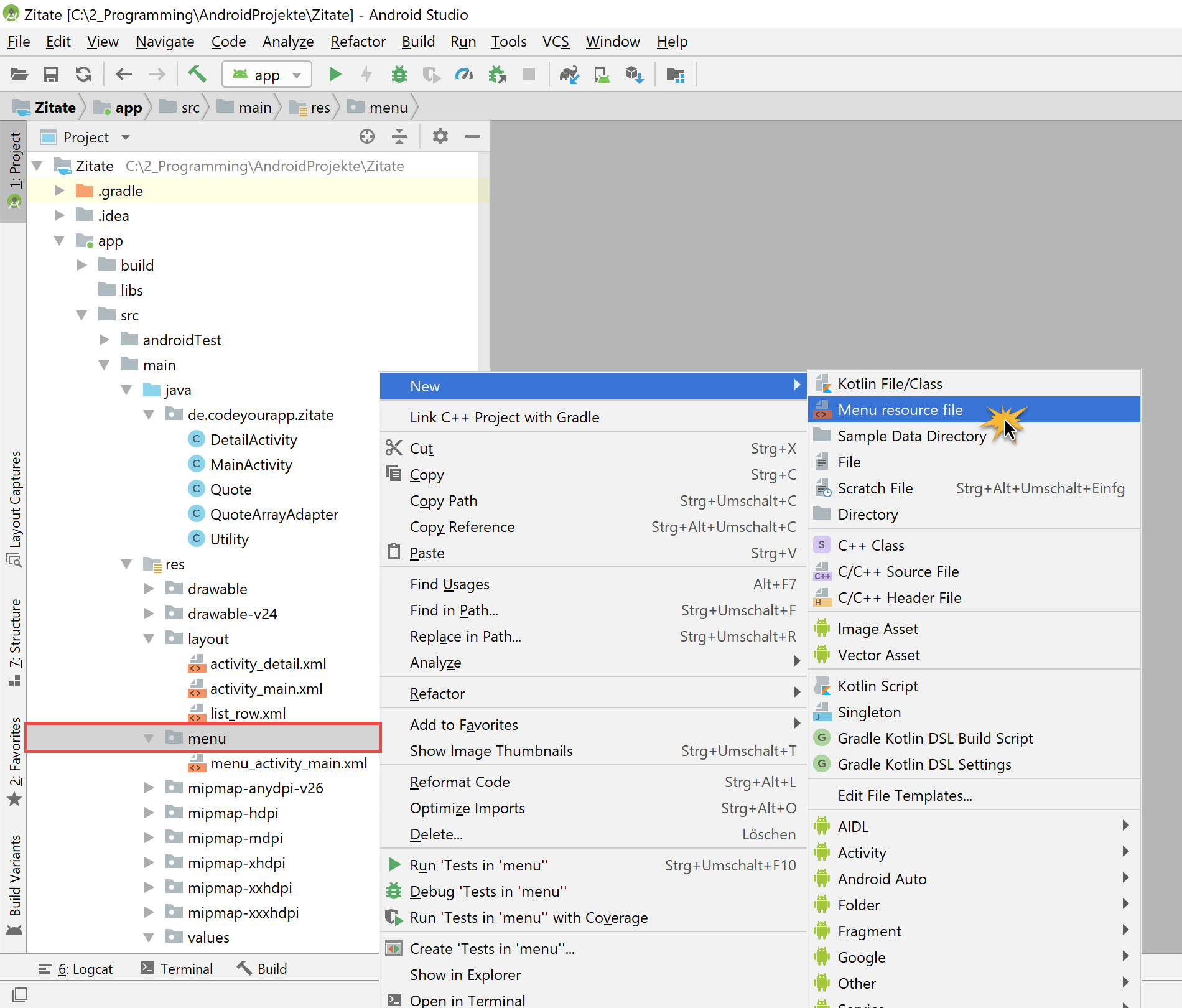Expand the build folder

82,265
